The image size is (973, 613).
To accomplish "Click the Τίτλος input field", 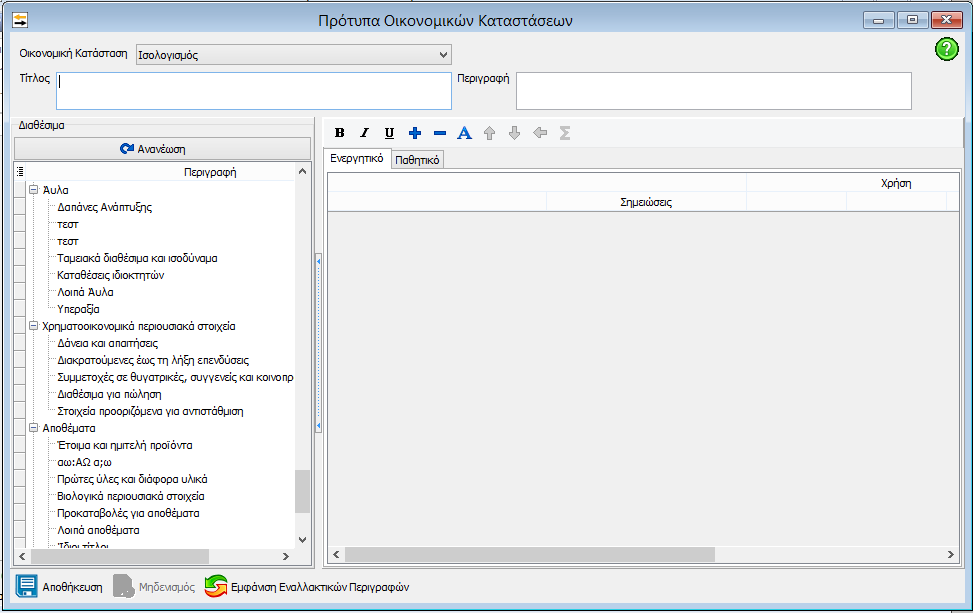I will tap(254, 91).
